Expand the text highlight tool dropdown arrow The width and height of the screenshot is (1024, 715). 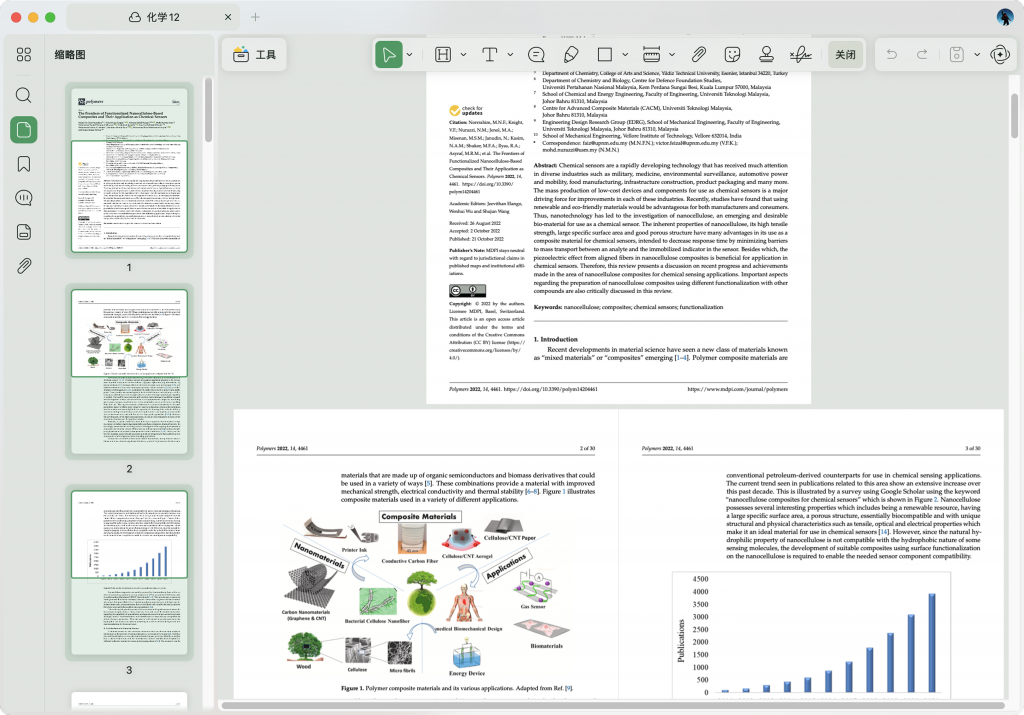pyautogui.click(x=463, y=55)
